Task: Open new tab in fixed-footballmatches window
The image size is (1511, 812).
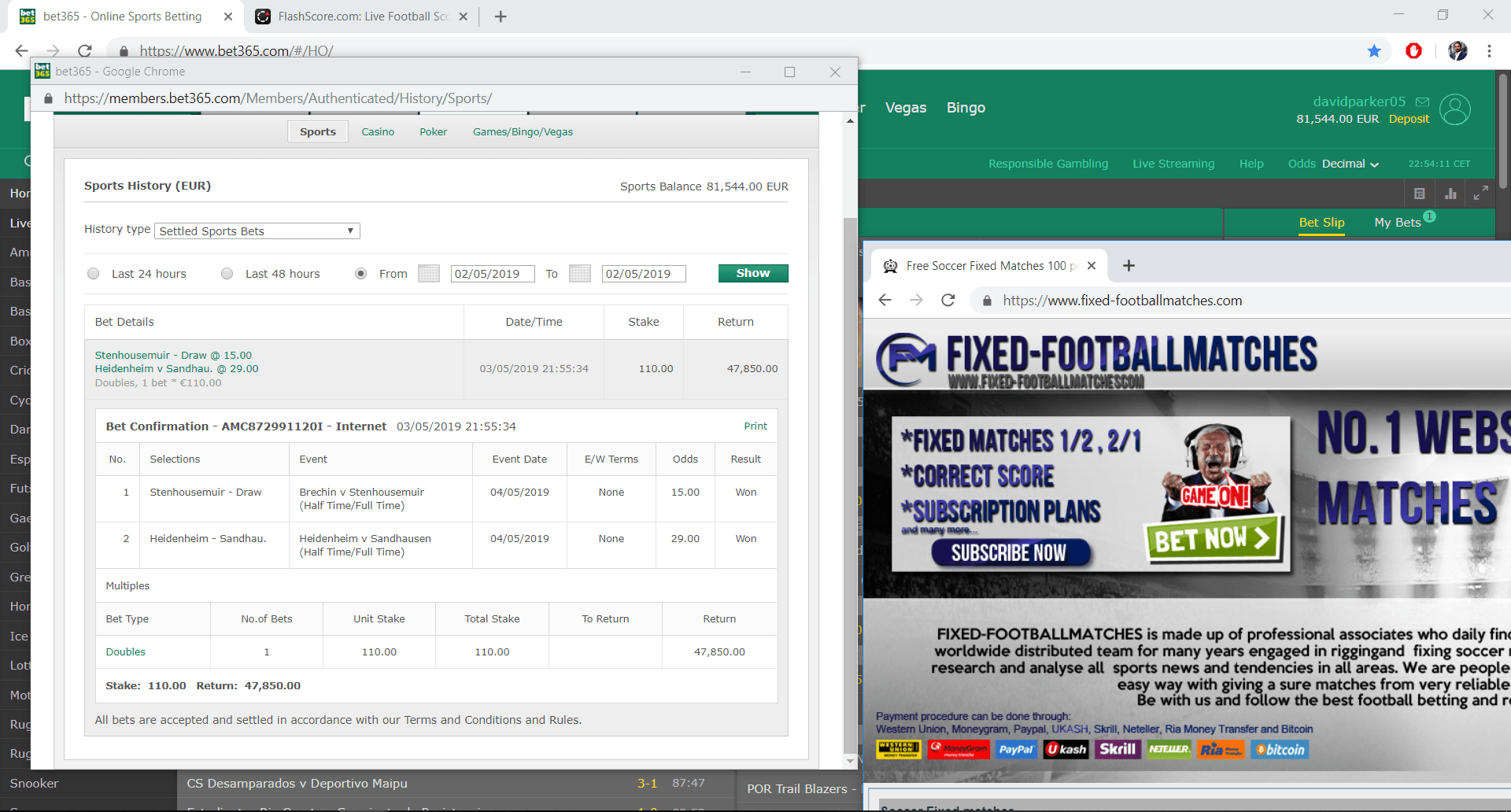Action: click(1129, 266)
